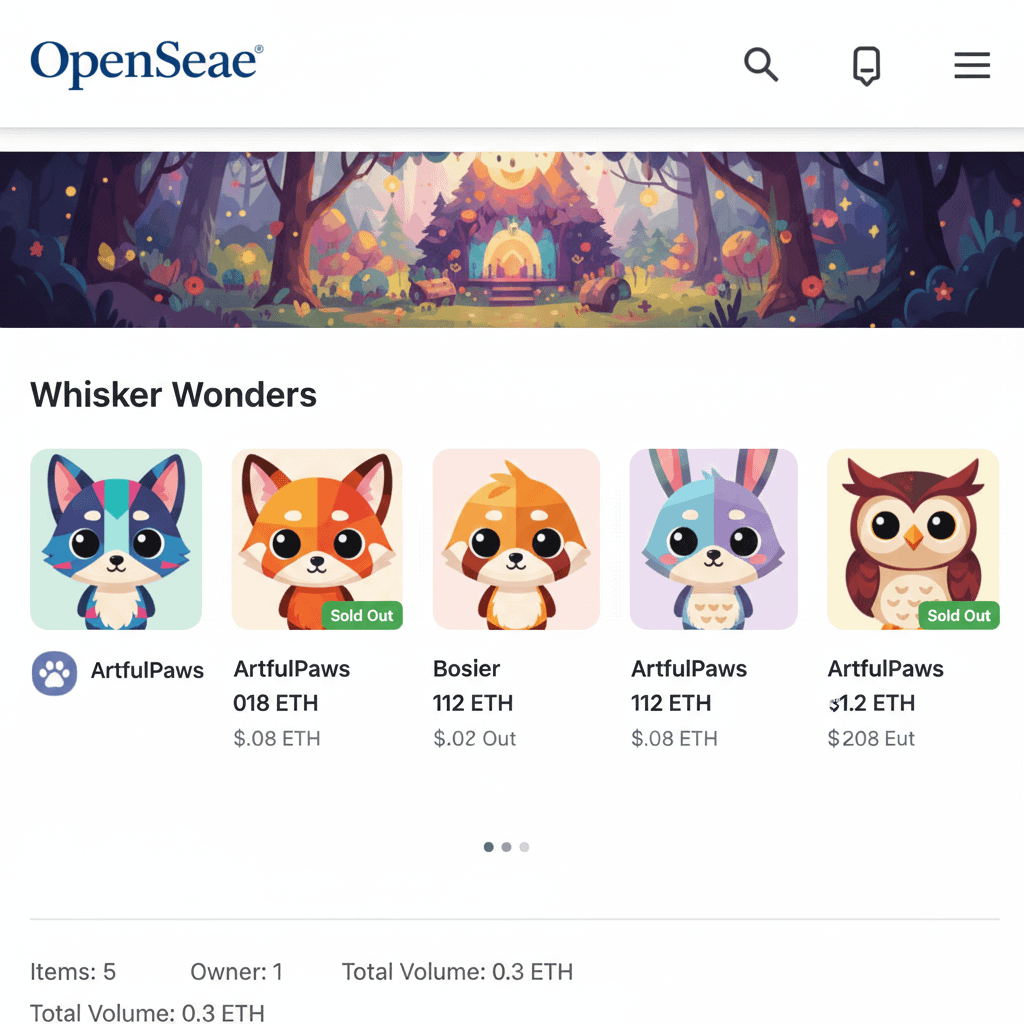Select the second carousel page dot
Viewport: 1024px width, 1024px height.
point(506,847)
